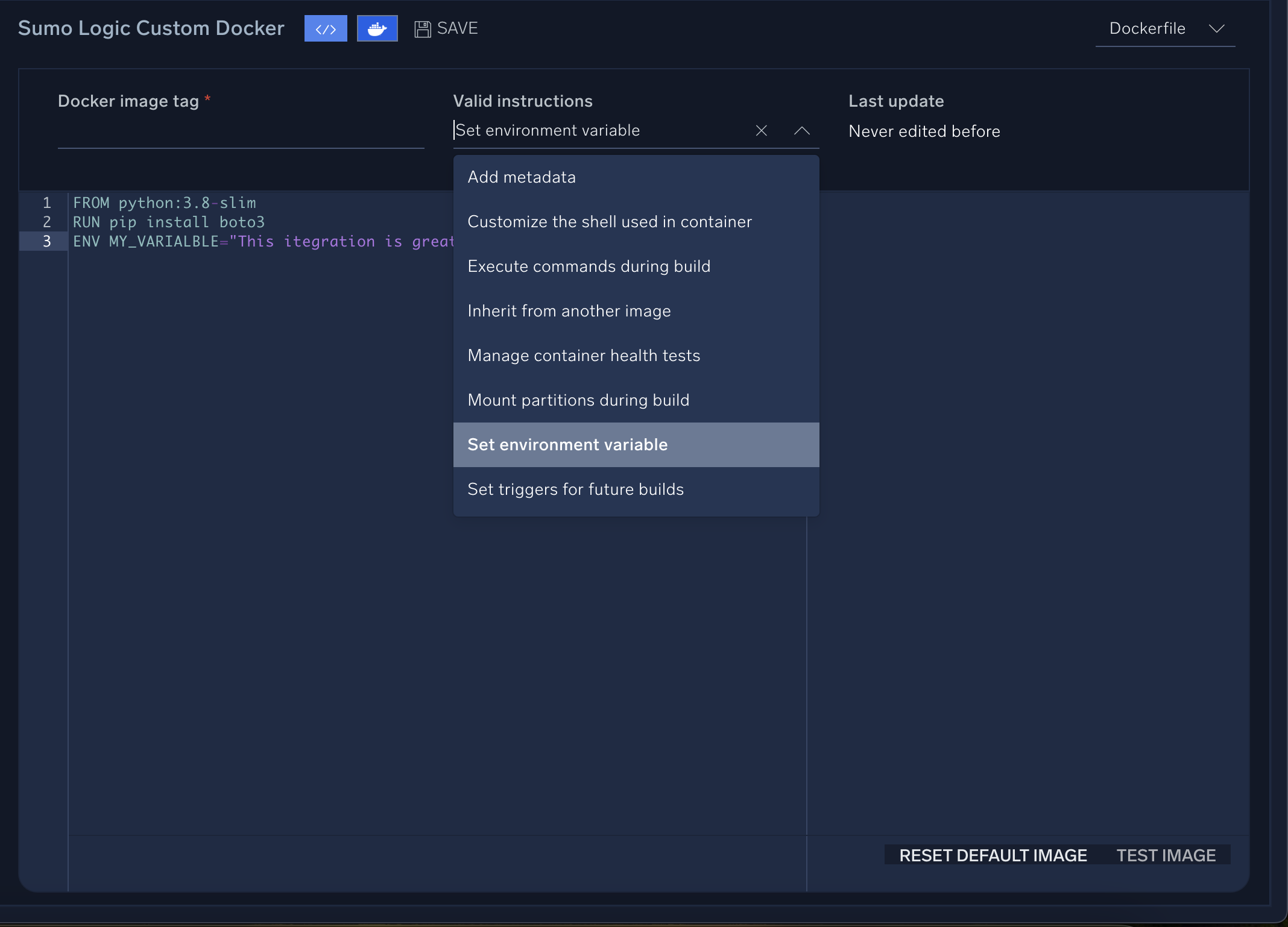Switch to the Docker whale view
Screen dimensions: 1288x927
tap(377, 28)
